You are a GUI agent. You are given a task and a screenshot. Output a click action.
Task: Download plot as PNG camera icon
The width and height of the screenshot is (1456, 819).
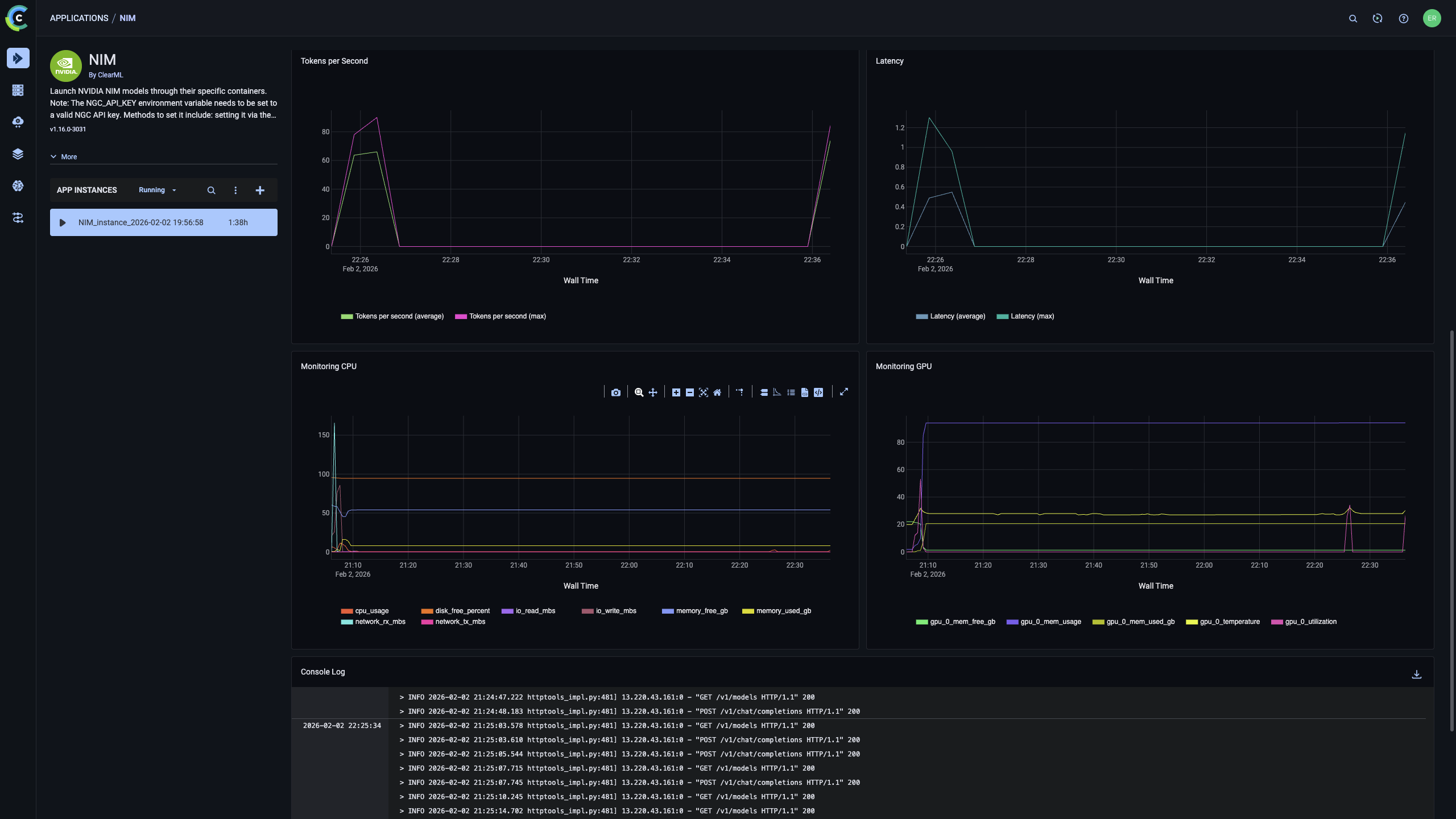615,392
